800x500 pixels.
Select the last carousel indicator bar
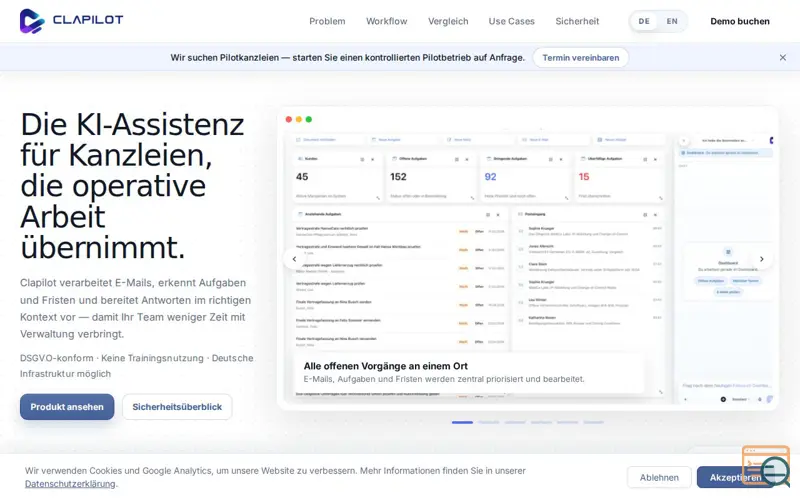(593, 422)
